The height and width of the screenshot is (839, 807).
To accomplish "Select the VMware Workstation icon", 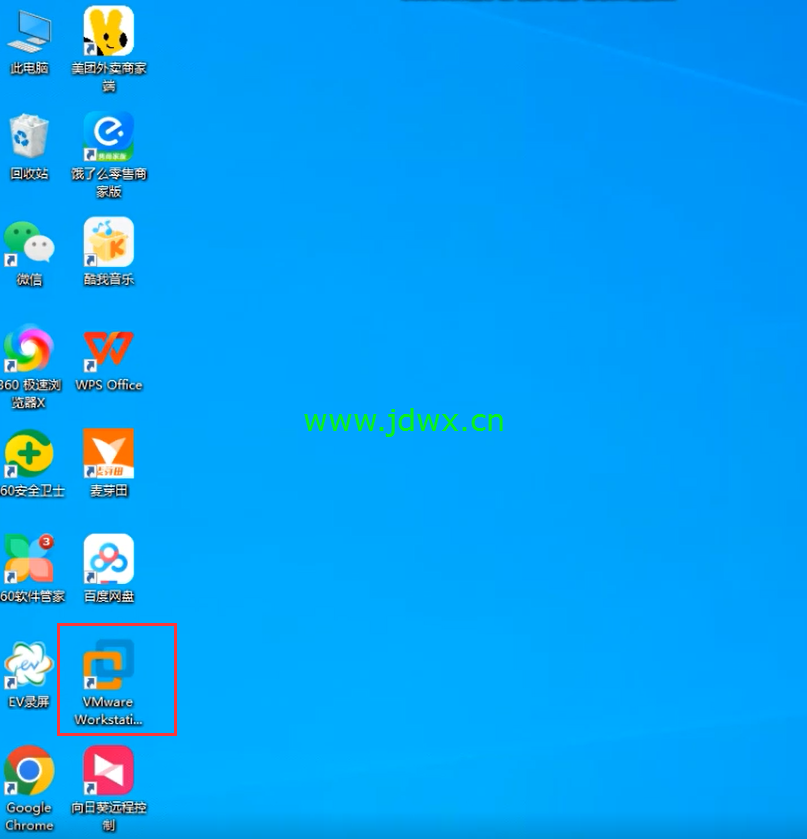I will [109, 664].
